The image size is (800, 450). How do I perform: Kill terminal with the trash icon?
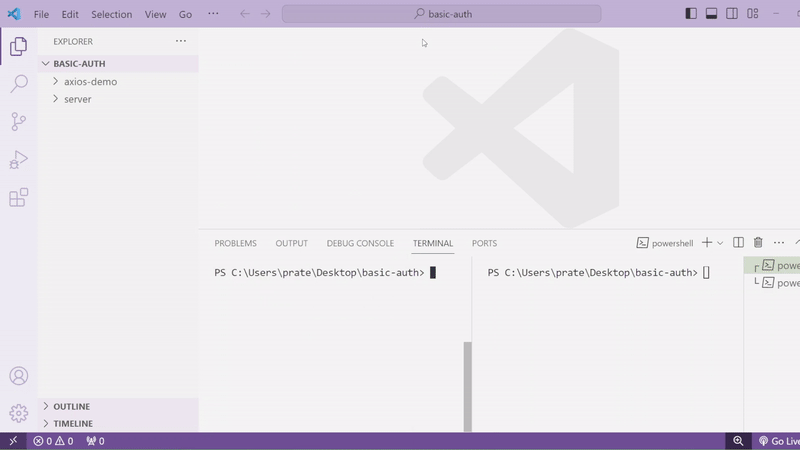point(758,243)
